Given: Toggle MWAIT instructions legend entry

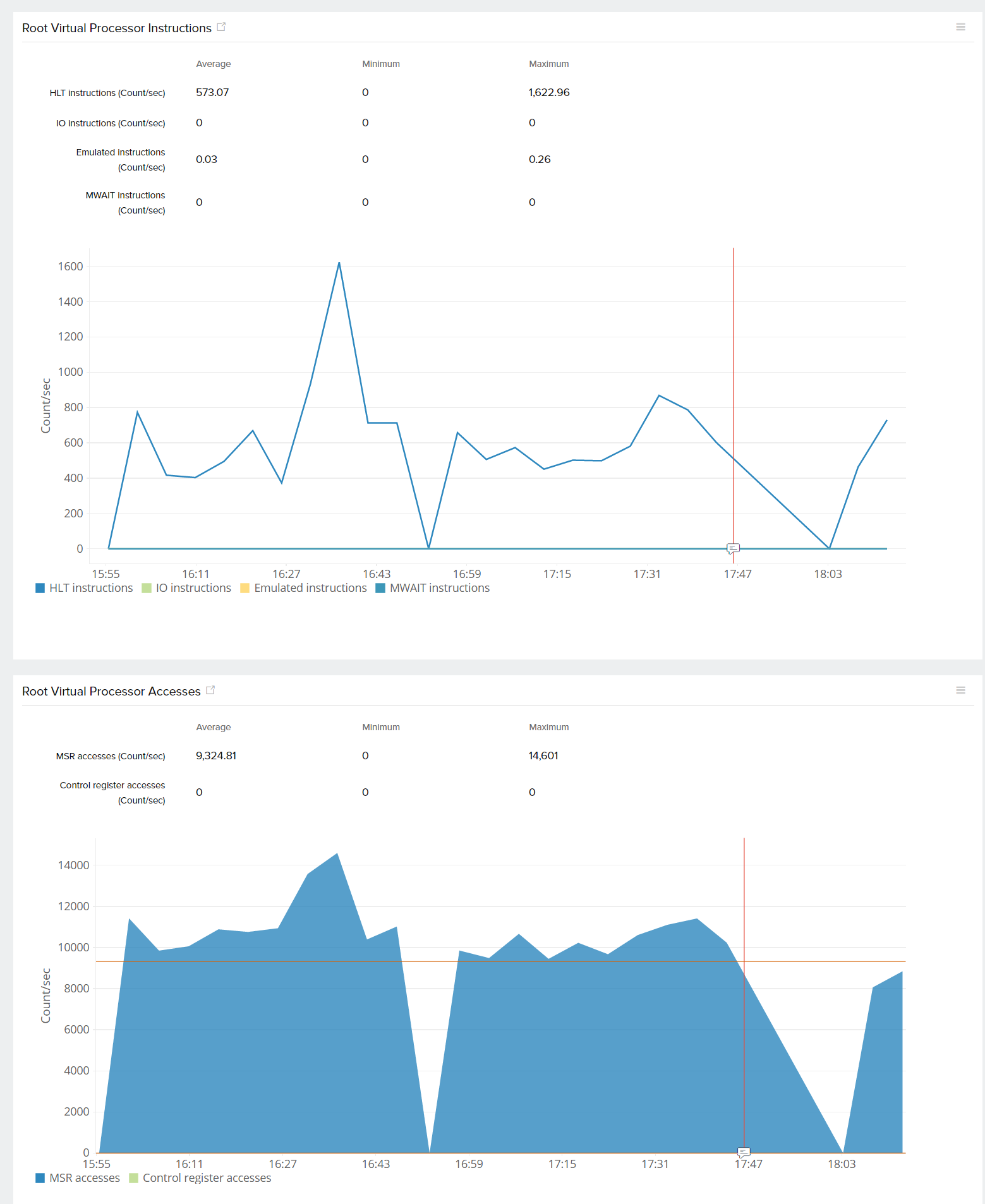Looking at the screenshot, I should (x=439, y=588).
